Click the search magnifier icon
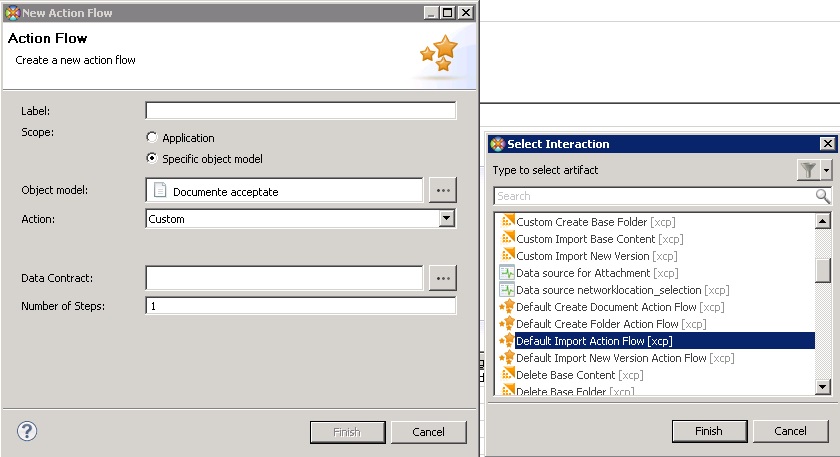The width and height of the screenshot is (840, 457). 822,196
